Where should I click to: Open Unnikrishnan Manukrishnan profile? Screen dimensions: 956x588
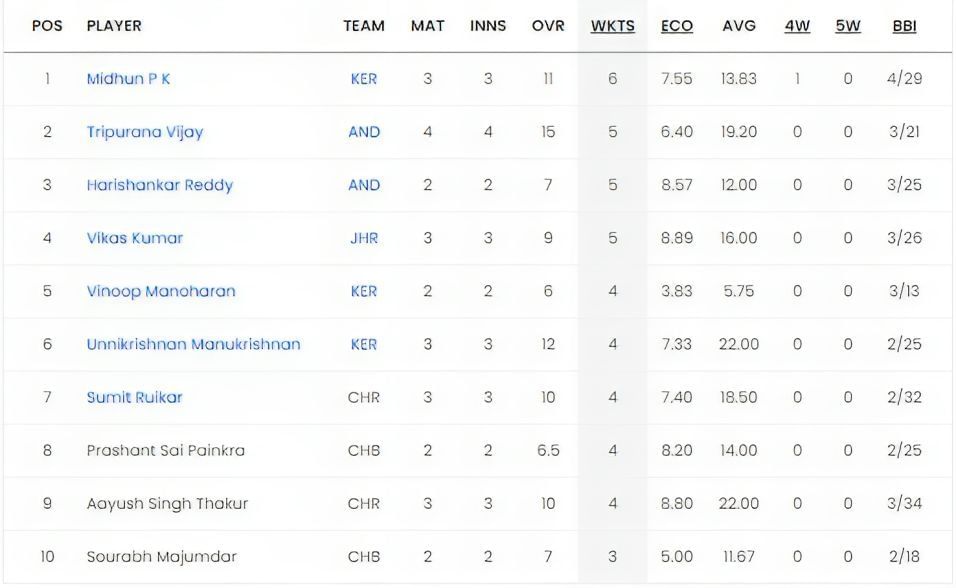coord(193,344)
